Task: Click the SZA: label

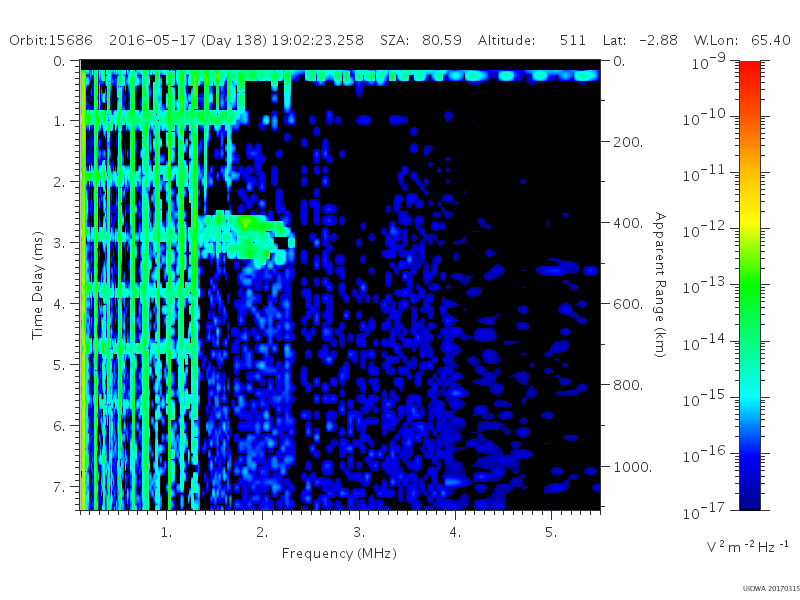Action: coord(394,40)
